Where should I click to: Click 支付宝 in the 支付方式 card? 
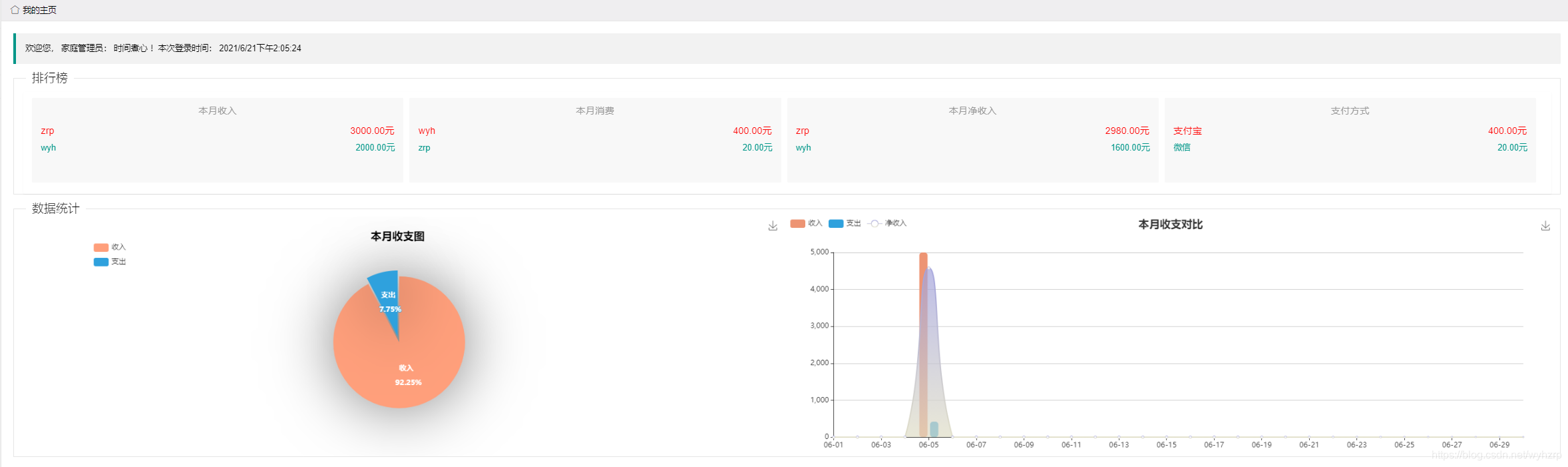click(x=1187, y=131)
